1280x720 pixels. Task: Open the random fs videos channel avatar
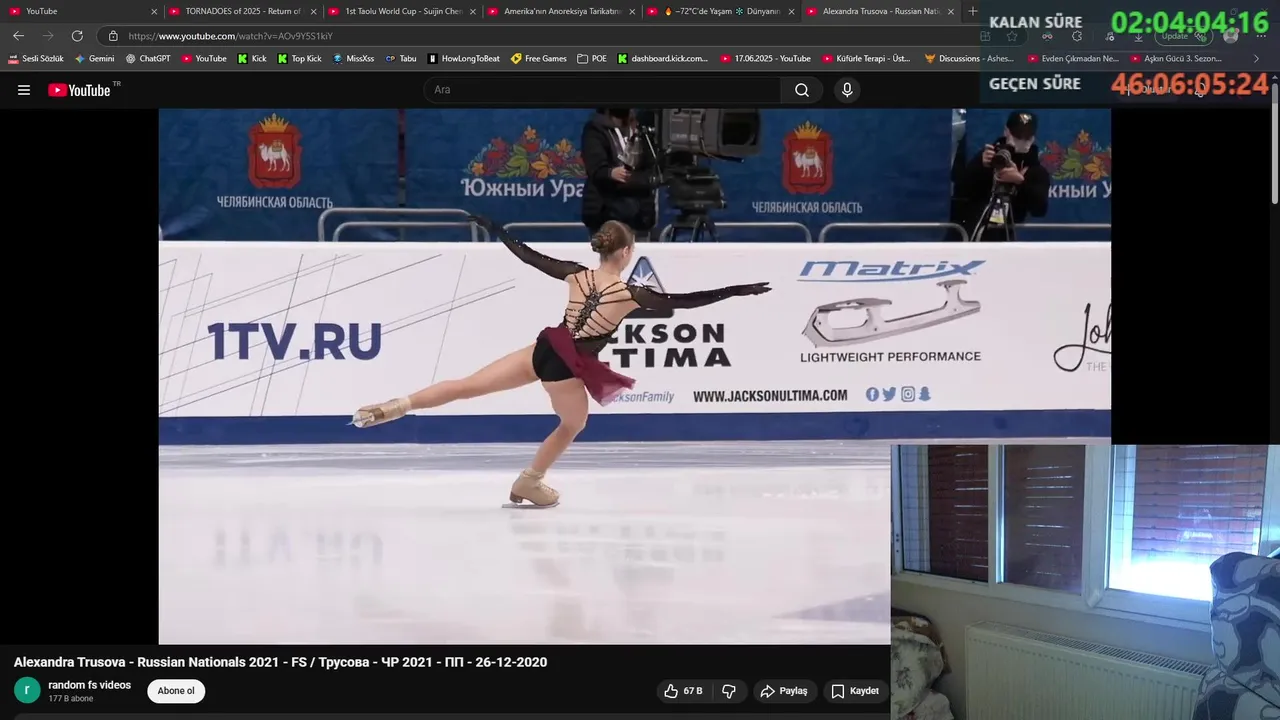click(x=27, y=690)
